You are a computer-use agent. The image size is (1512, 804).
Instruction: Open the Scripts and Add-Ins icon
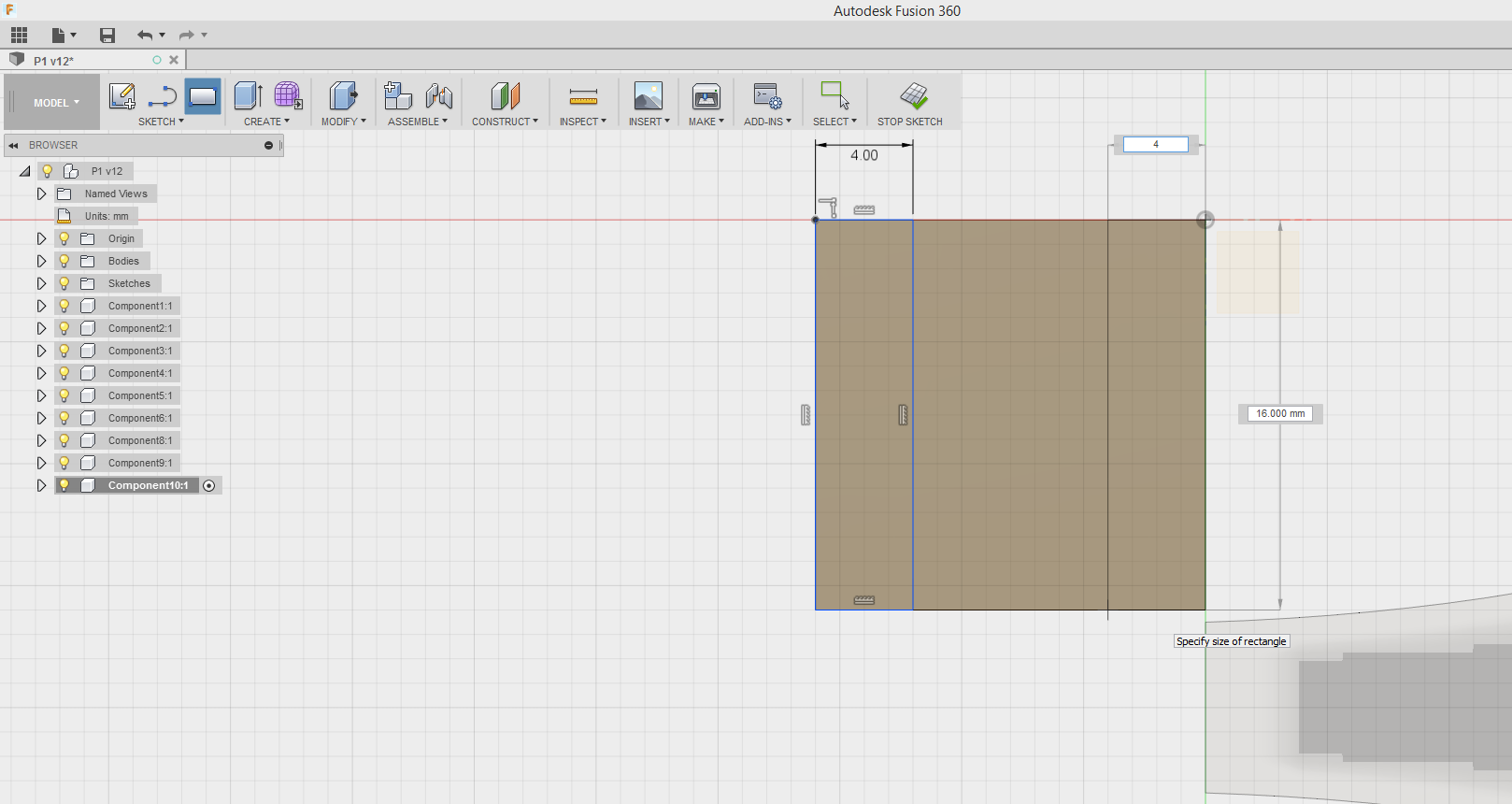(x=767, y=95)
